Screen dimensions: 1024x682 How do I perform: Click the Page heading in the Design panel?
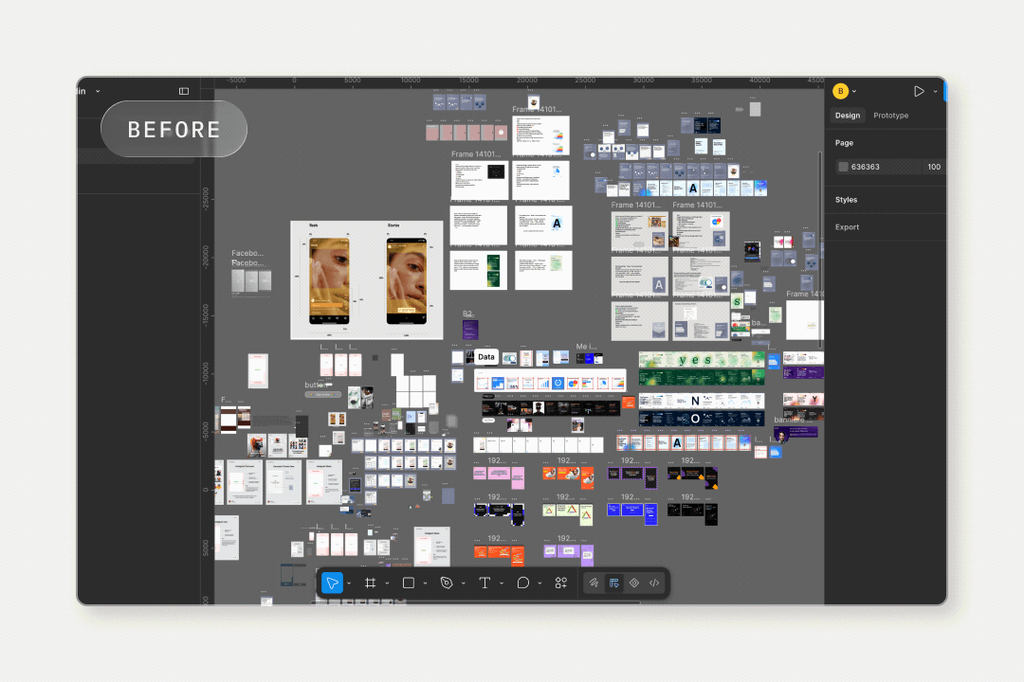(x=844, y=143)
